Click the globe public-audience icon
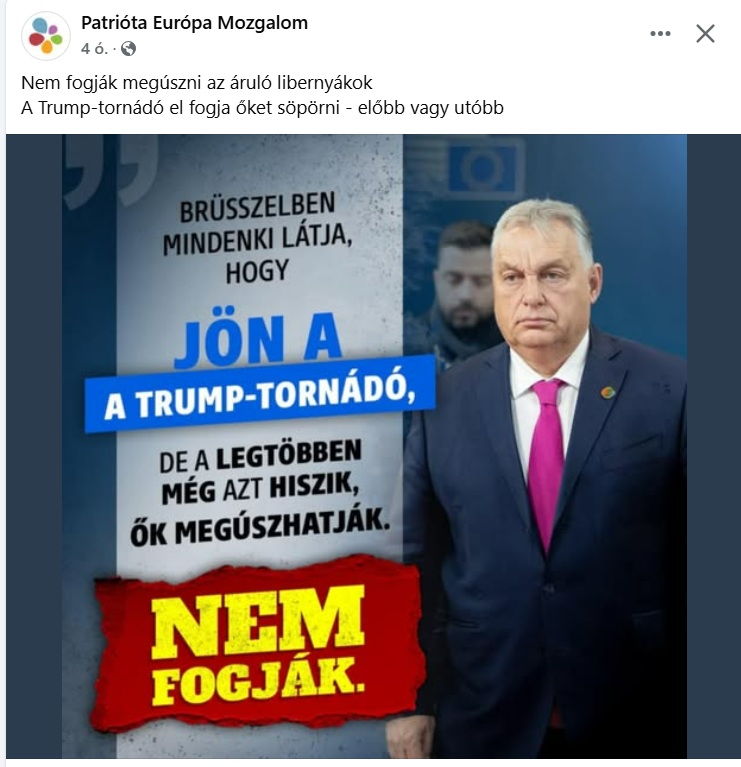 point(128,49)
